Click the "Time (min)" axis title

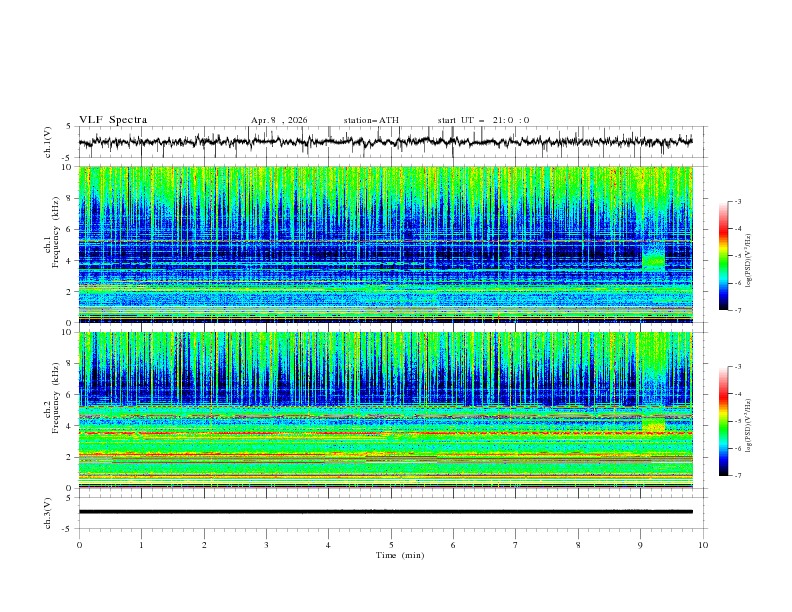(400, 555)
